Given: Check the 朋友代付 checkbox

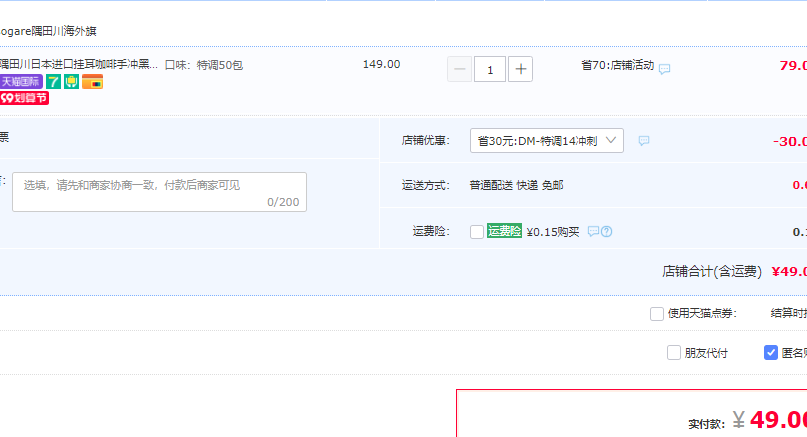Looking at the screenshot, I should (x=674, y=353).
